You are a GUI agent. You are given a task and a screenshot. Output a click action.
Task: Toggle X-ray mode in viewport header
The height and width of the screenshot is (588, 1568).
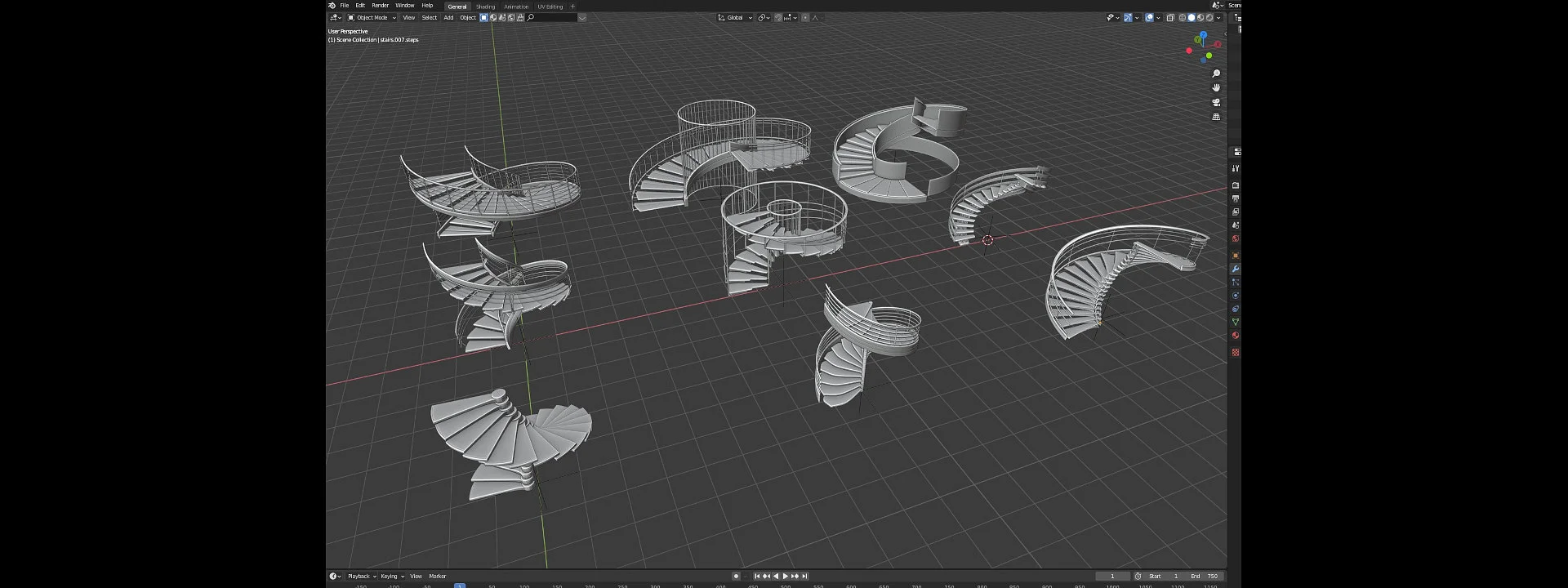coord(1169,18)
